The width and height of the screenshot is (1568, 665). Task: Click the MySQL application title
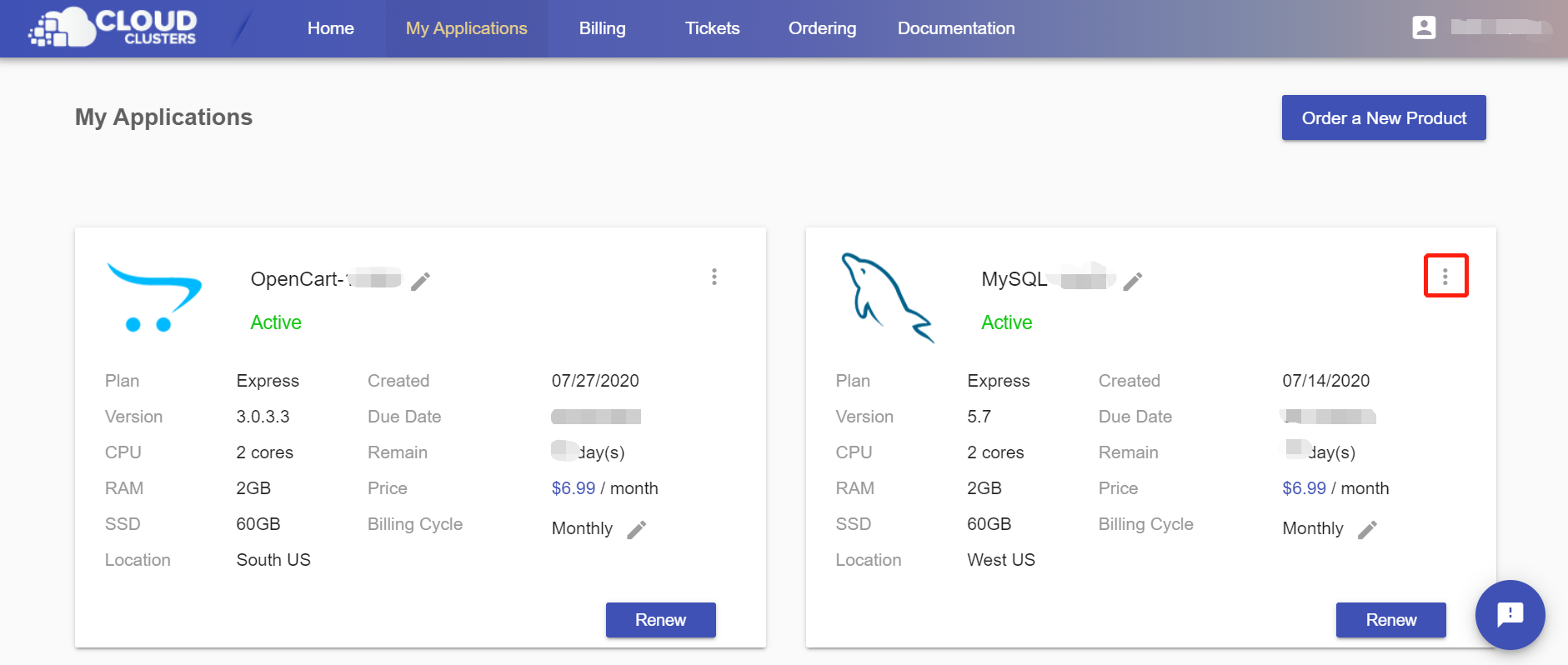point(1049,279)
